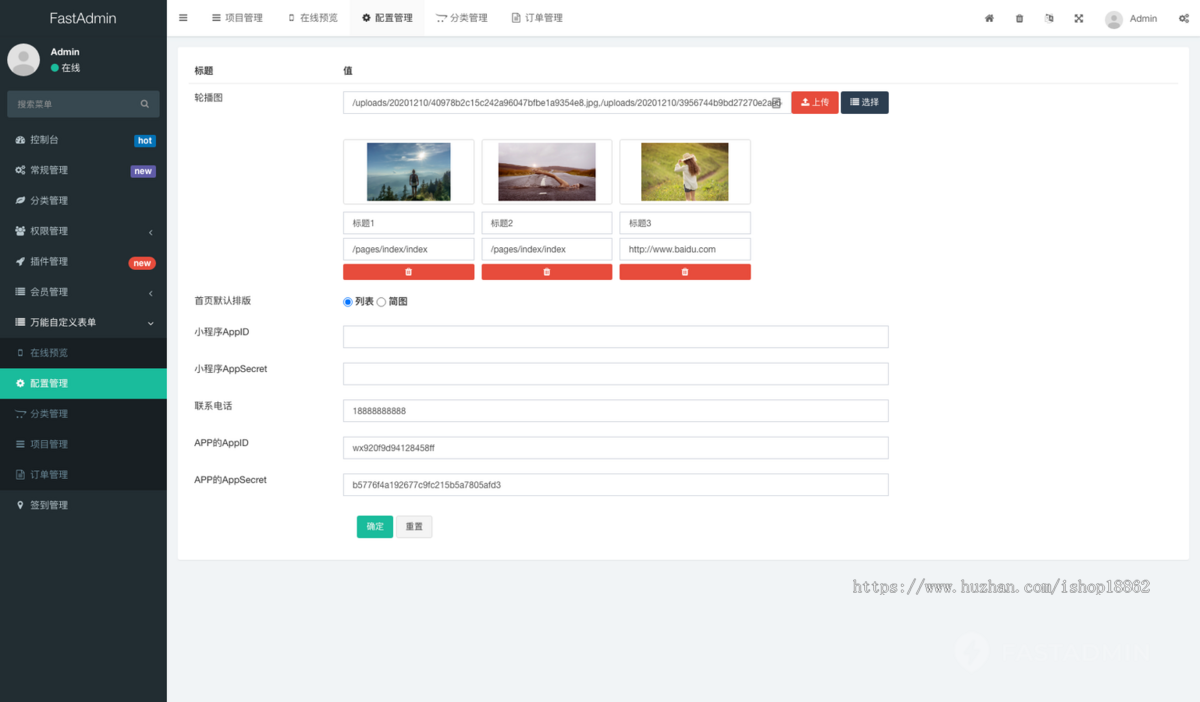This screenshot has height=702, width=1200.
Task: Click the search magnifier icon in sidebar
Action: click(145, 104)
